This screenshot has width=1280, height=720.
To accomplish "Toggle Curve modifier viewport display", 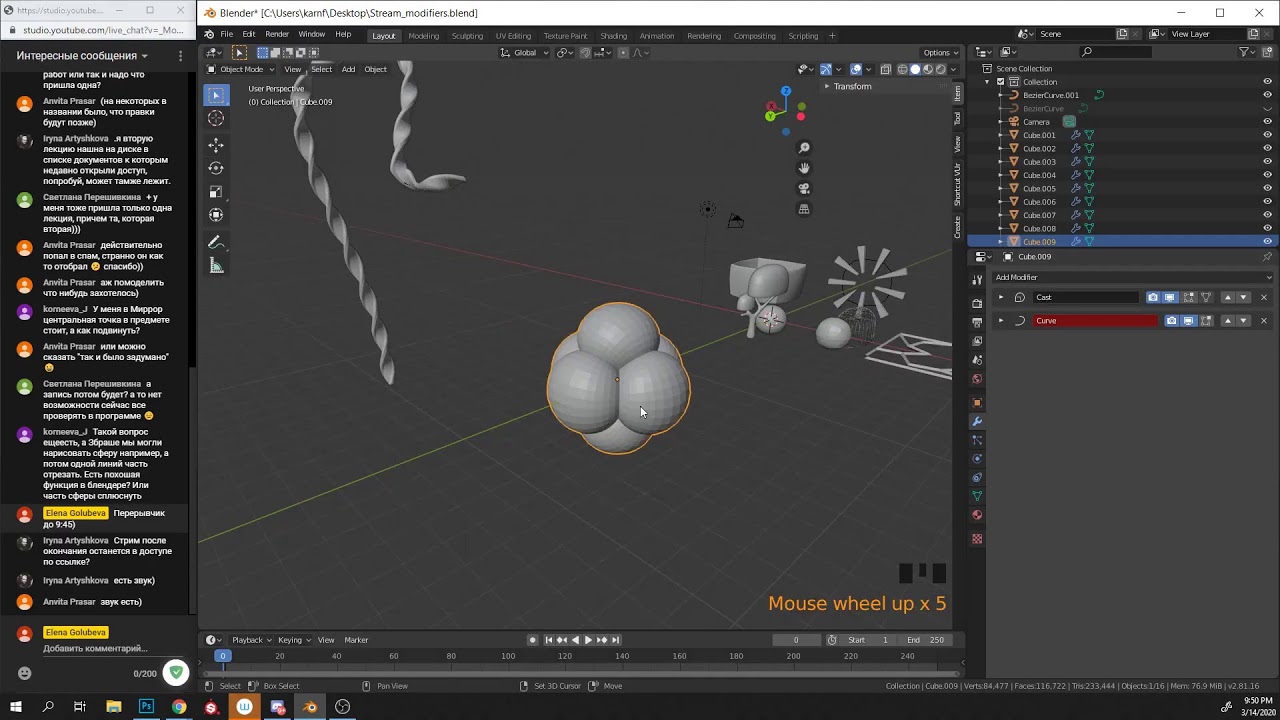I will tap(1188, 321).
